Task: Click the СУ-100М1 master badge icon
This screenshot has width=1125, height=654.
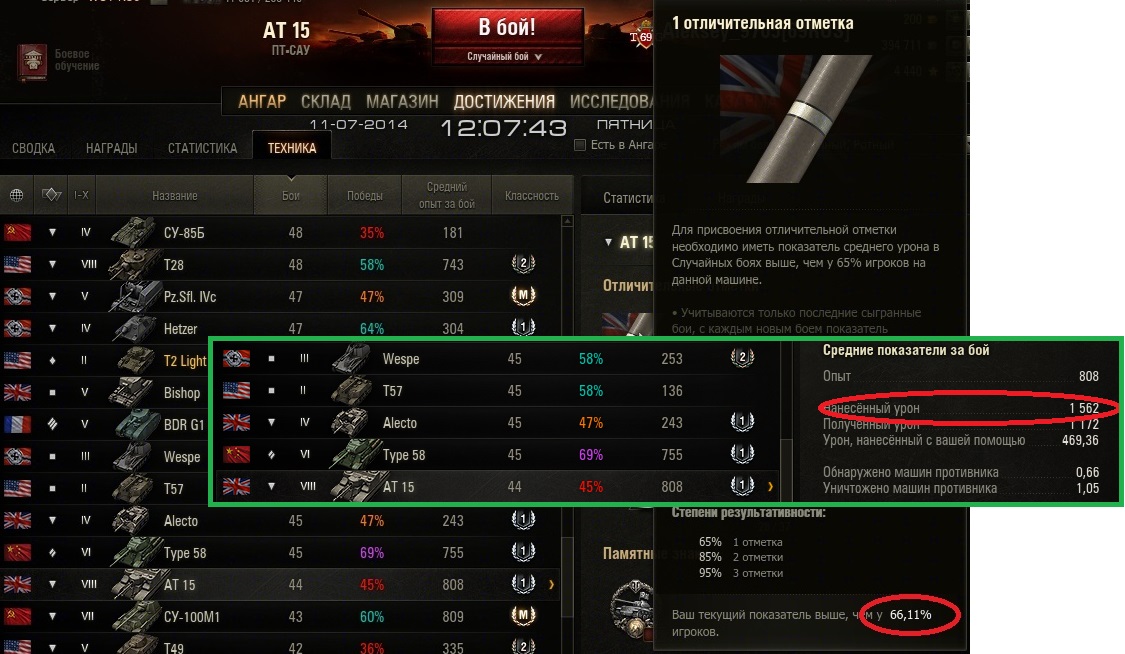Action: 523,615
